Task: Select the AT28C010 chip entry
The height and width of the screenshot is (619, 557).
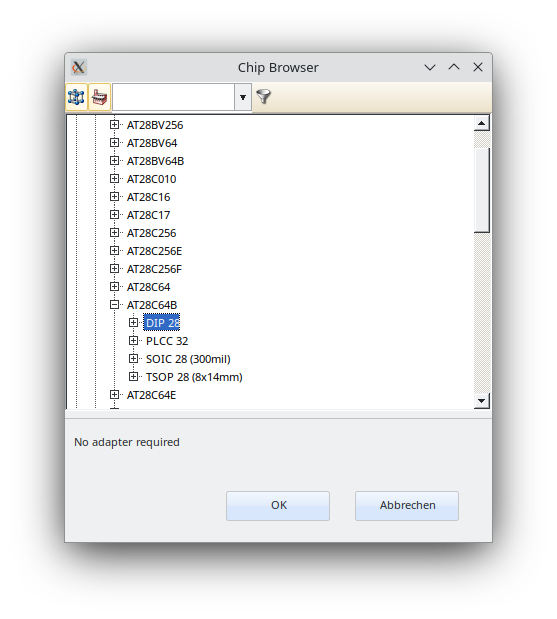Action: pos(151,179)
